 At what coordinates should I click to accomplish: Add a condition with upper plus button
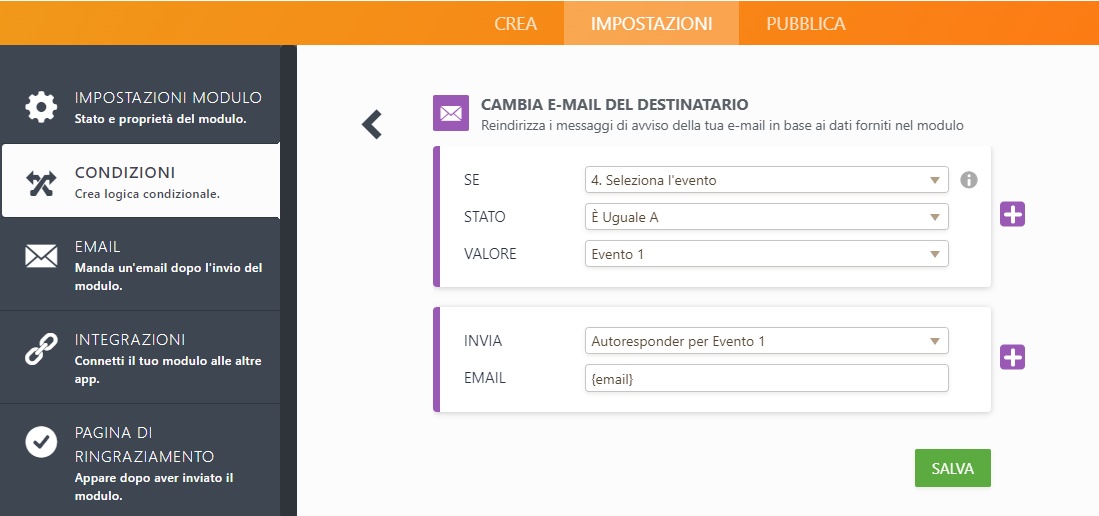click(1012, 214)
